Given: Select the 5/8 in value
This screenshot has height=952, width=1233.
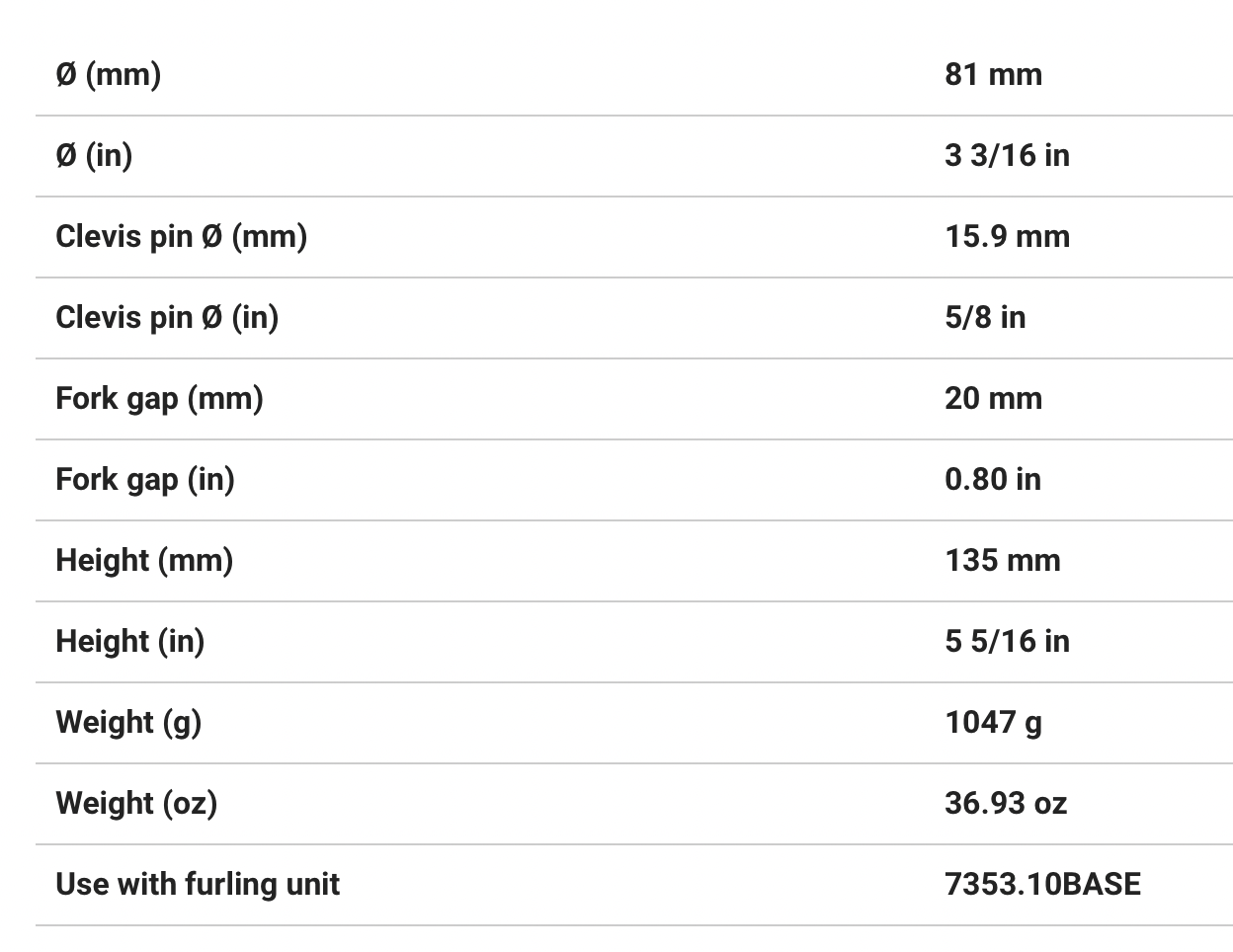Looking at the screenshot, I should click(x=985, y=318).
